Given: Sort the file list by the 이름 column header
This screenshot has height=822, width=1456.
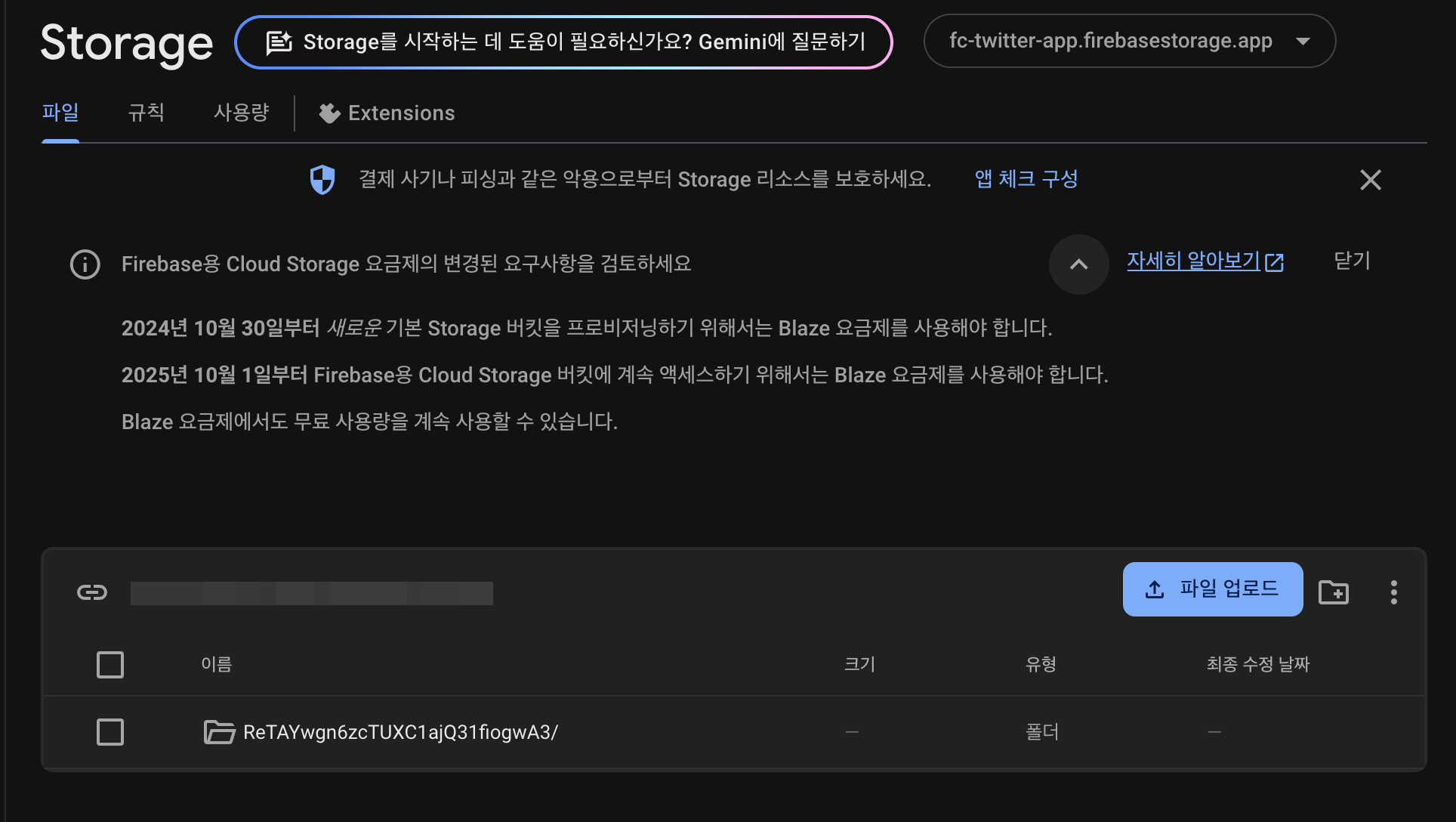Looking at the screenshot, I should [216, 665].
